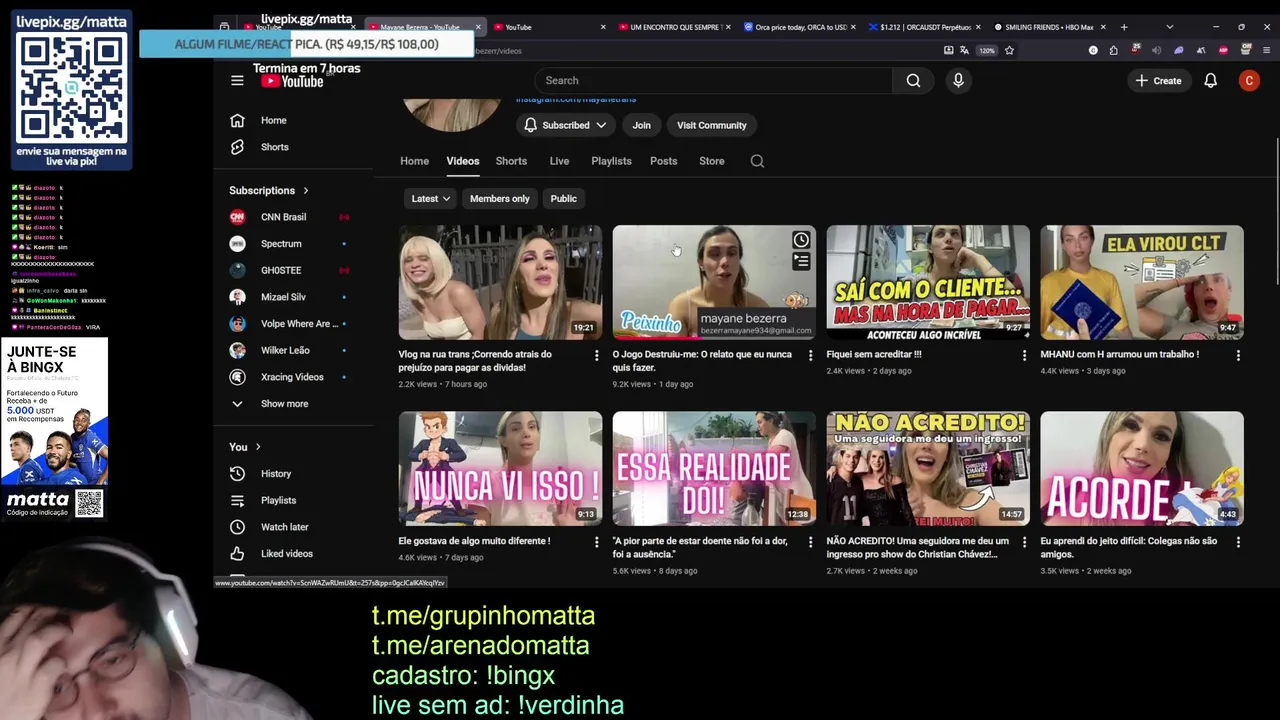Open NUNCA VI ISSO video thumbnail

coord(500,469)
